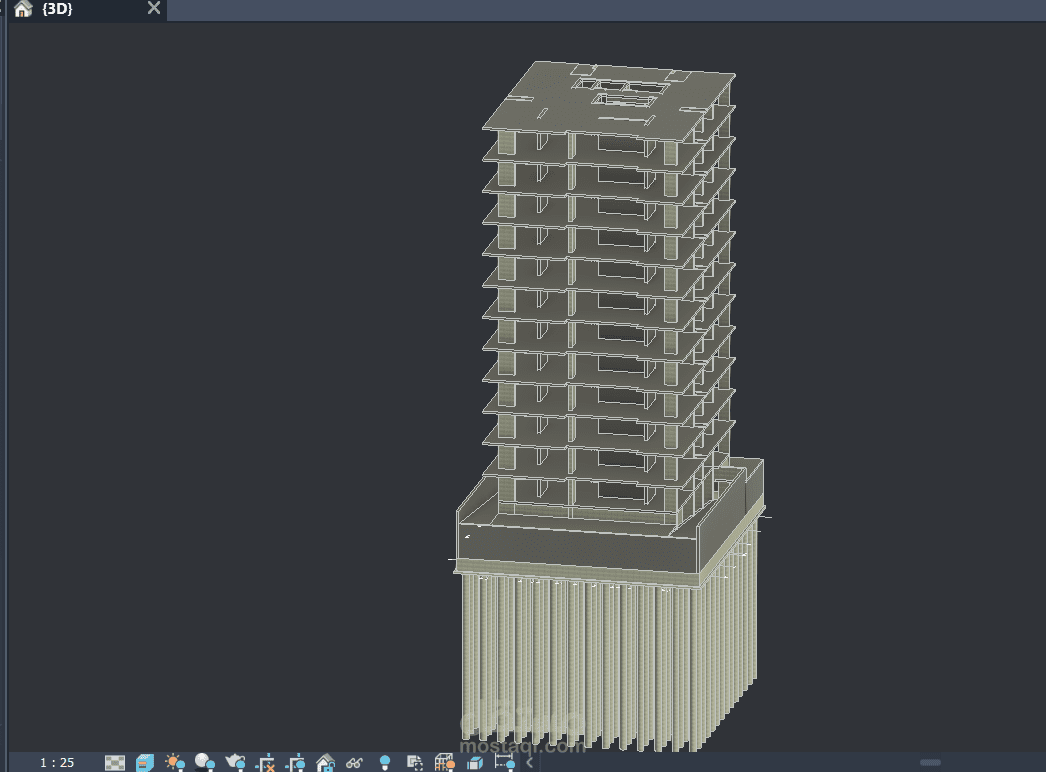Highlight Displacement Sets cube icon
Viewport: 1046px width, 772px height.
[475, 762]
